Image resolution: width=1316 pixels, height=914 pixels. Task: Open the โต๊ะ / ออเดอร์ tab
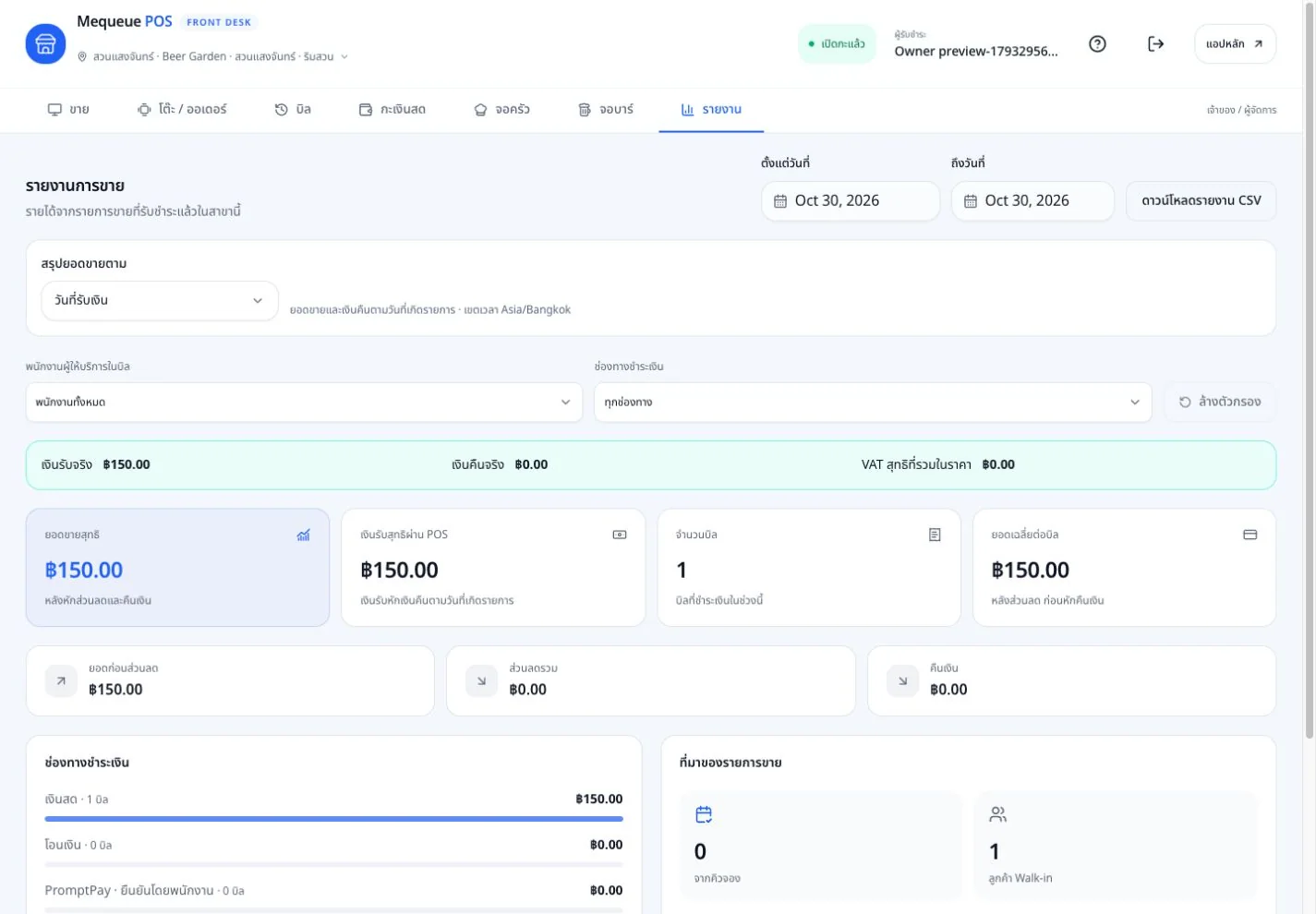[182, 110]
